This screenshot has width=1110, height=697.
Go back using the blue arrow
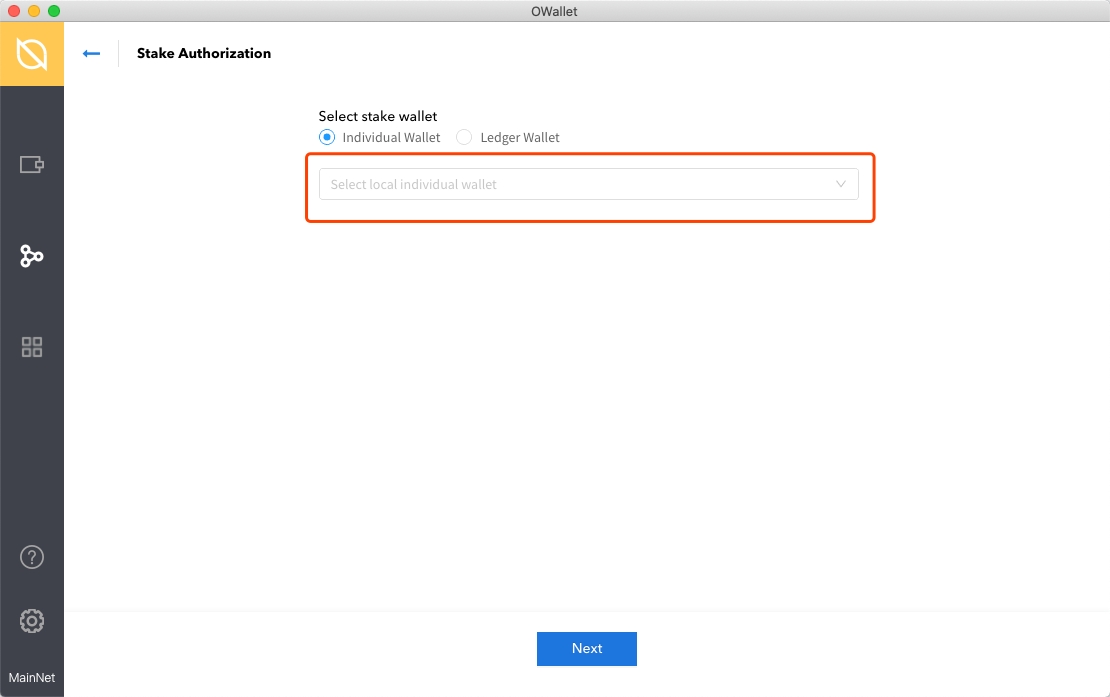coord(91,54)
